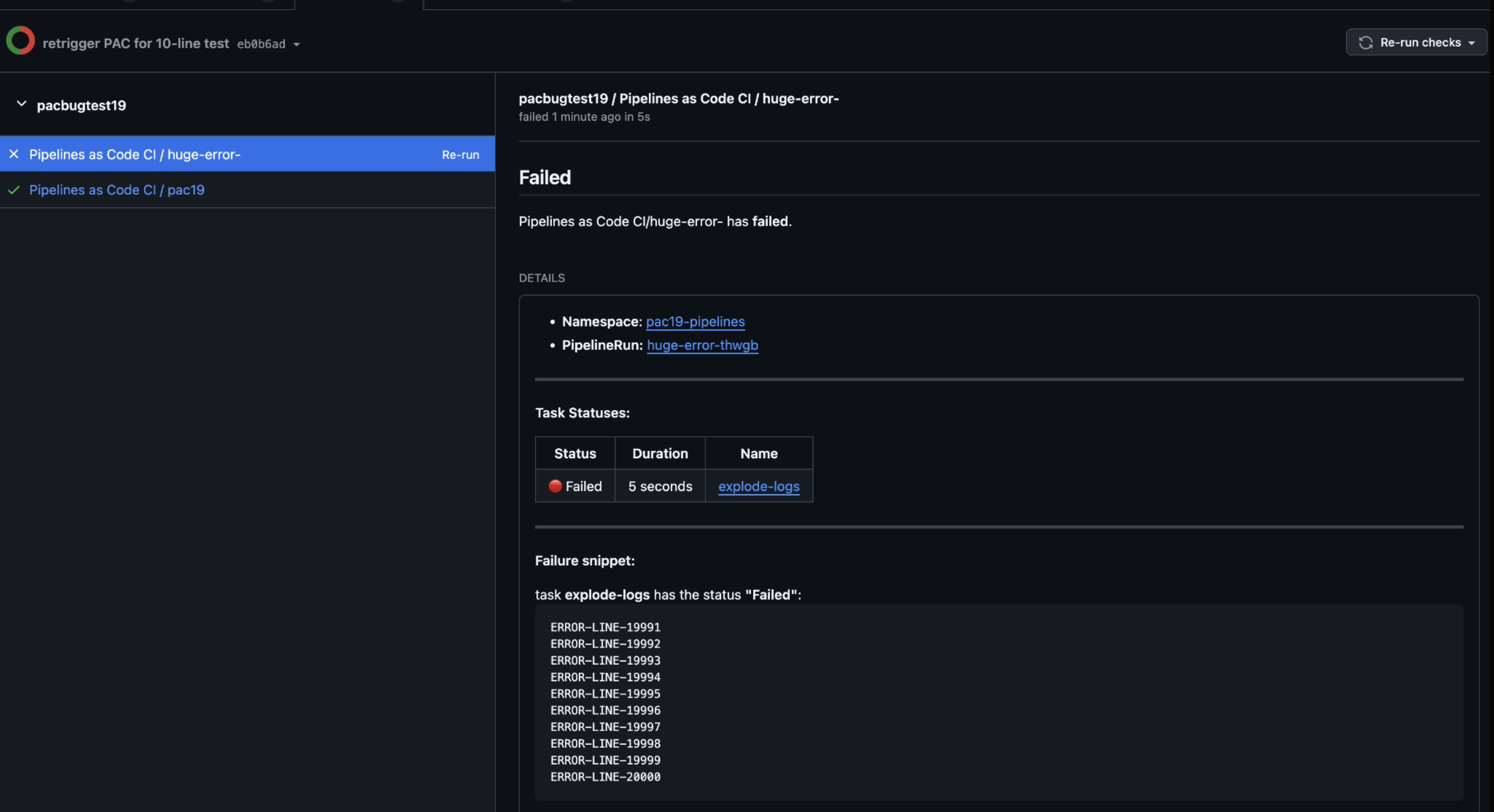
Task: Open the pac19-pipelines namespace link
Action: 695,321
